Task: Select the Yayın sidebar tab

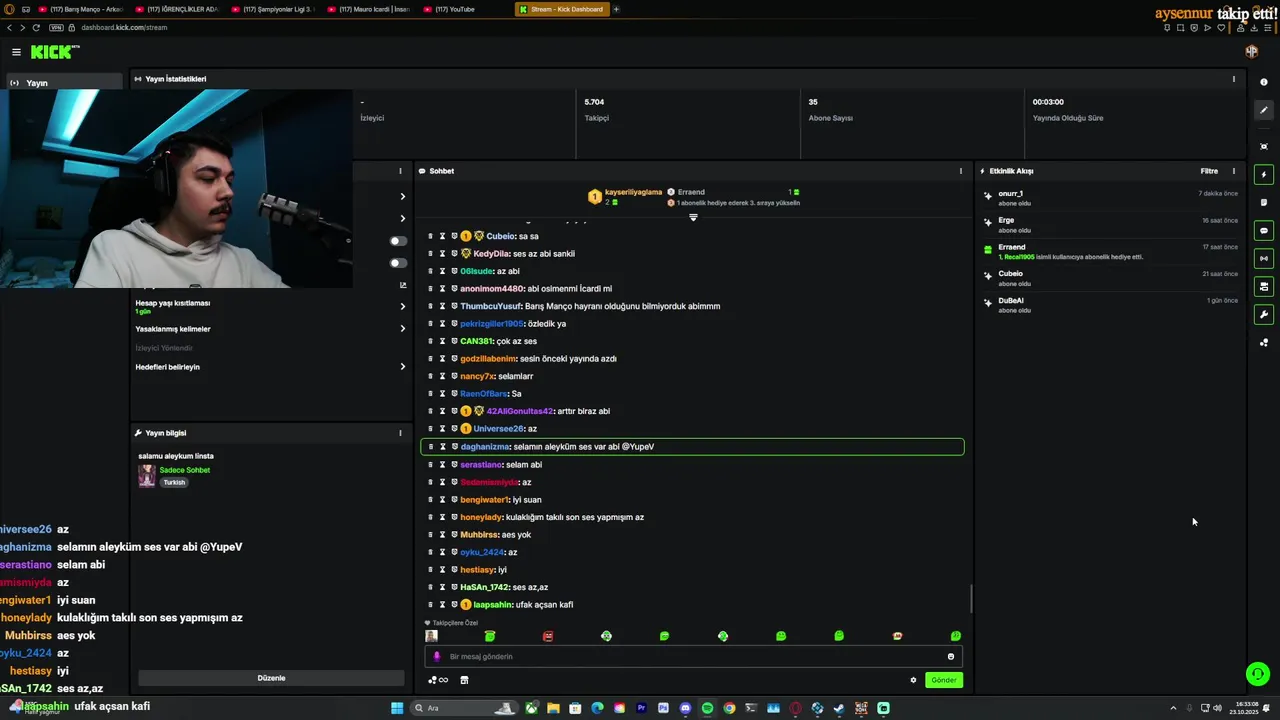Action: click(62, 83)
